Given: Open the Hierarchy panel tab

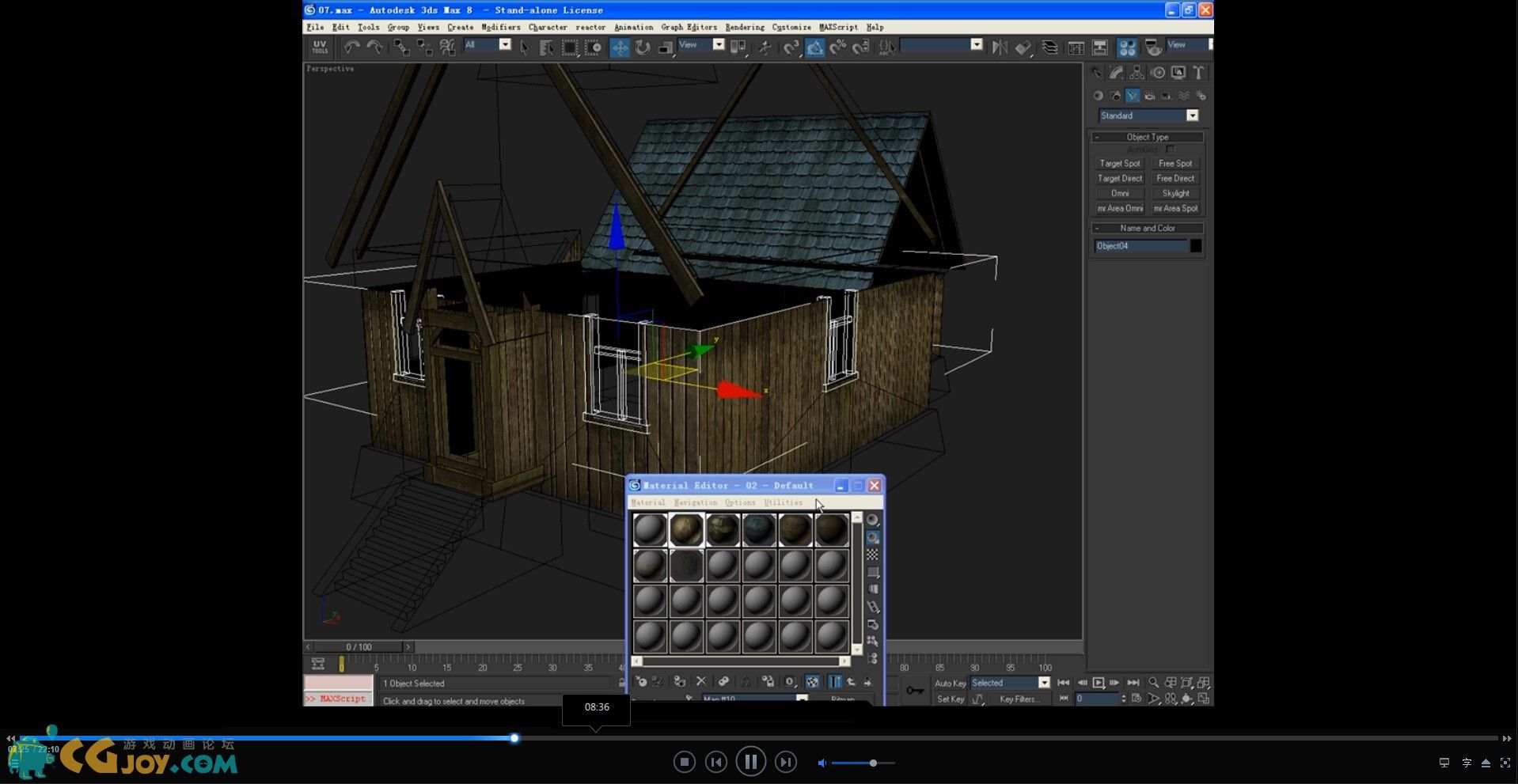Looking at the screenshot, I should coord(1137,73).
